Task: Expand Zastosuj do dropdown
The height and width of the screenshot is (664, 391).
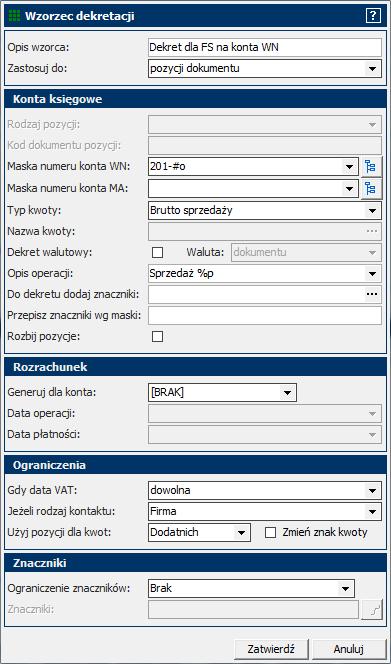Action: pos(372,69)
